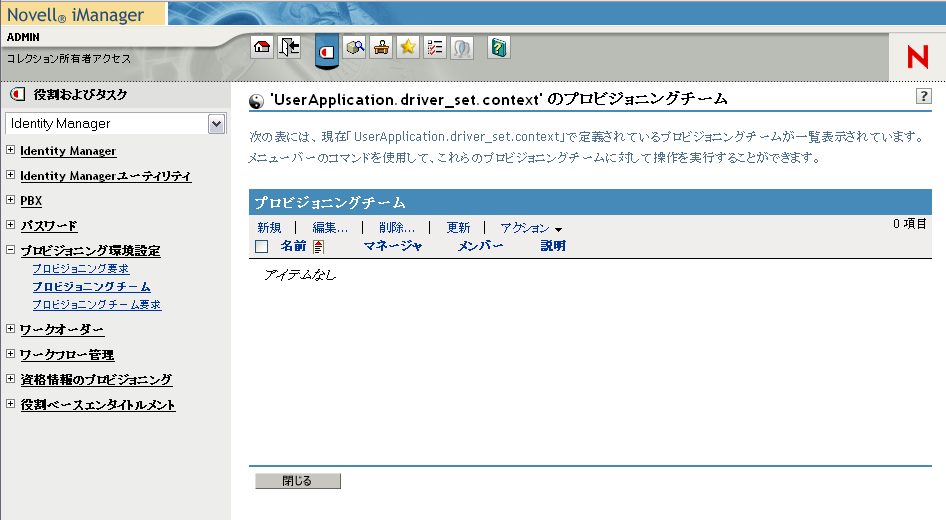
Task: Click the Exit/logout door icon
Action: point(289,47)
